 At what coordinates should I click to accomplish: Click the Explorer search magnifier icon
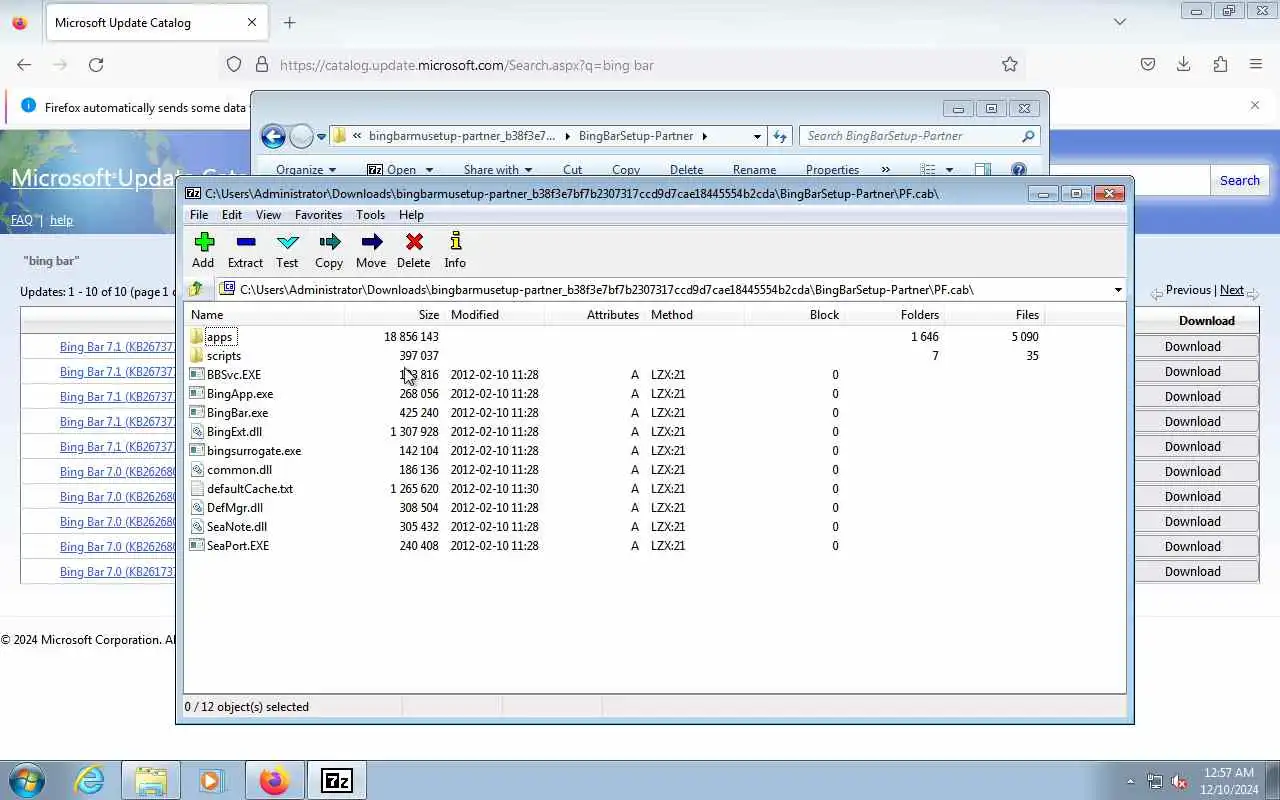(x=1028, y=136)
